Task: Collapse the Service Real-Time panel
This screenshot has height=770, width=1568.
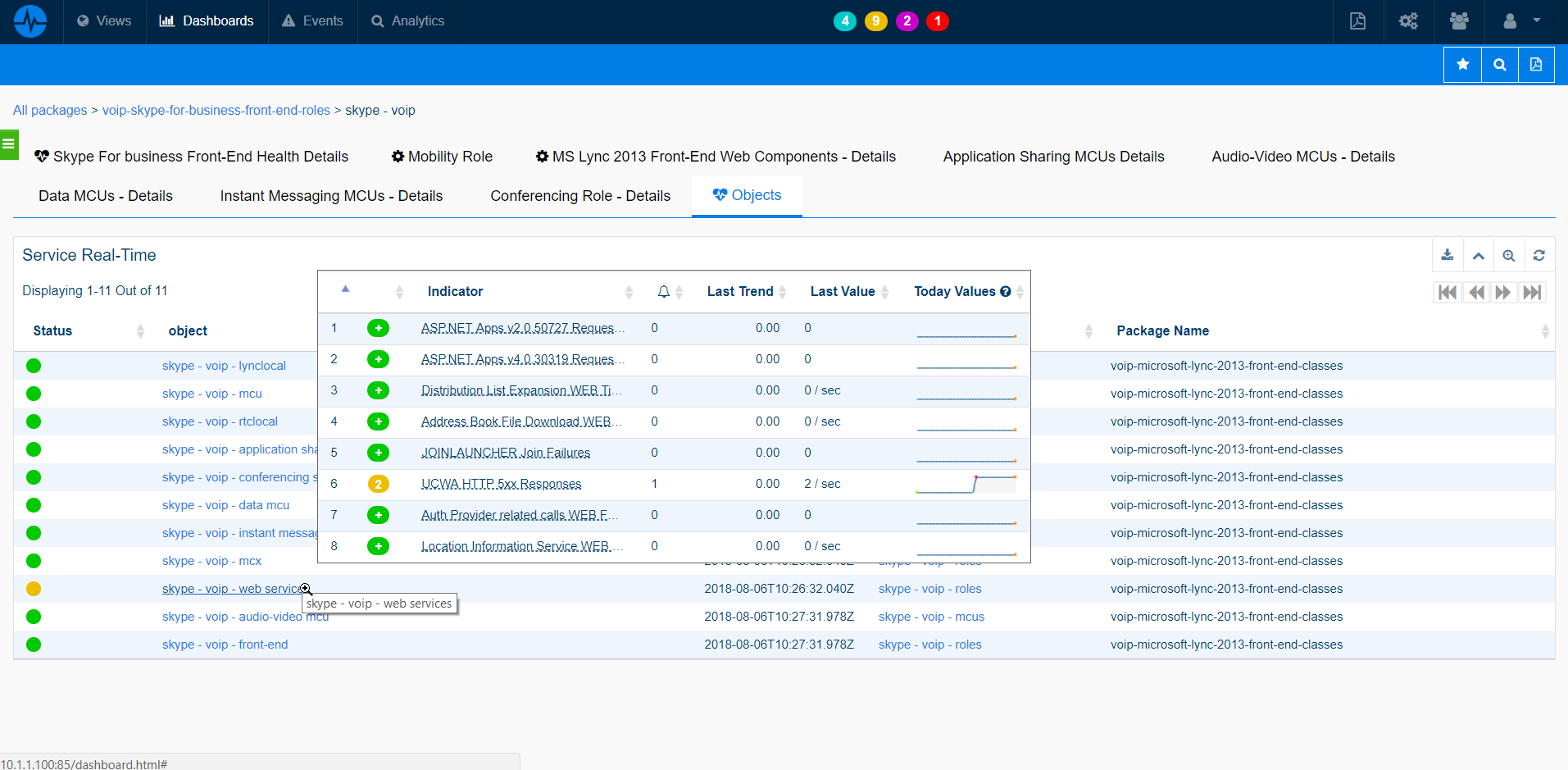Action: pos(1478,255)
